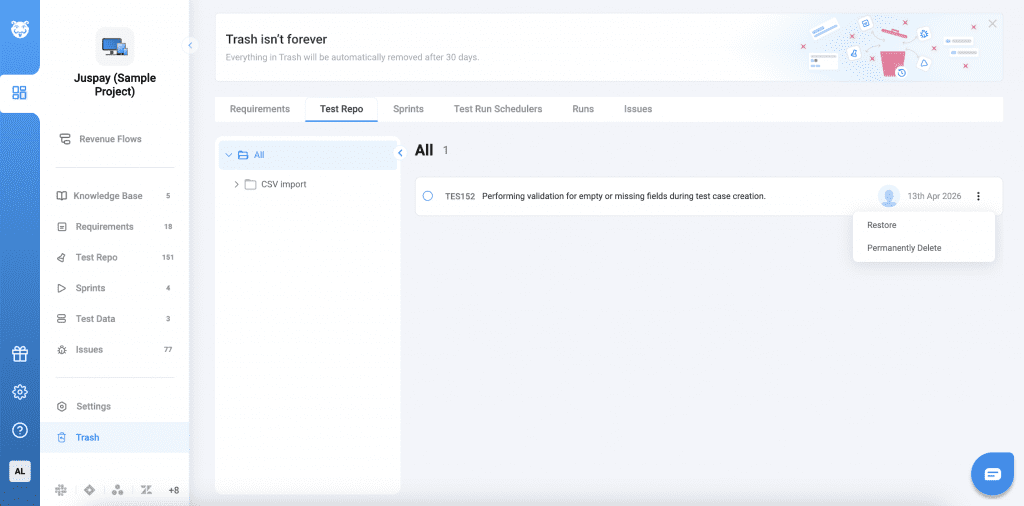Switch to the Test Run Schedulers tab
Screen dimensions: 1024x506
(497, 109)
